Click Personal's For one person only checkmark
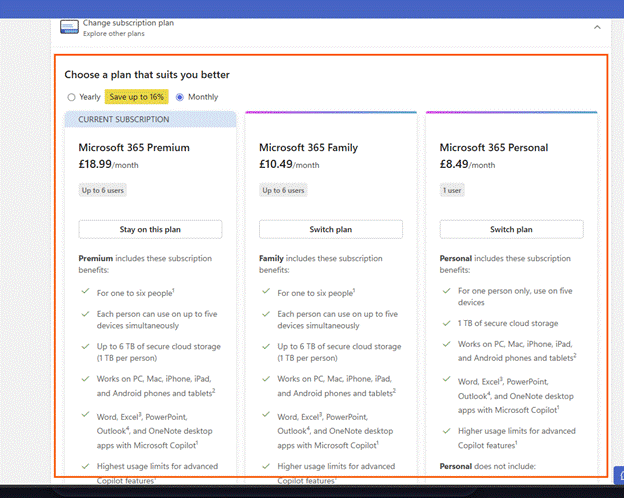 coord(447,291)
